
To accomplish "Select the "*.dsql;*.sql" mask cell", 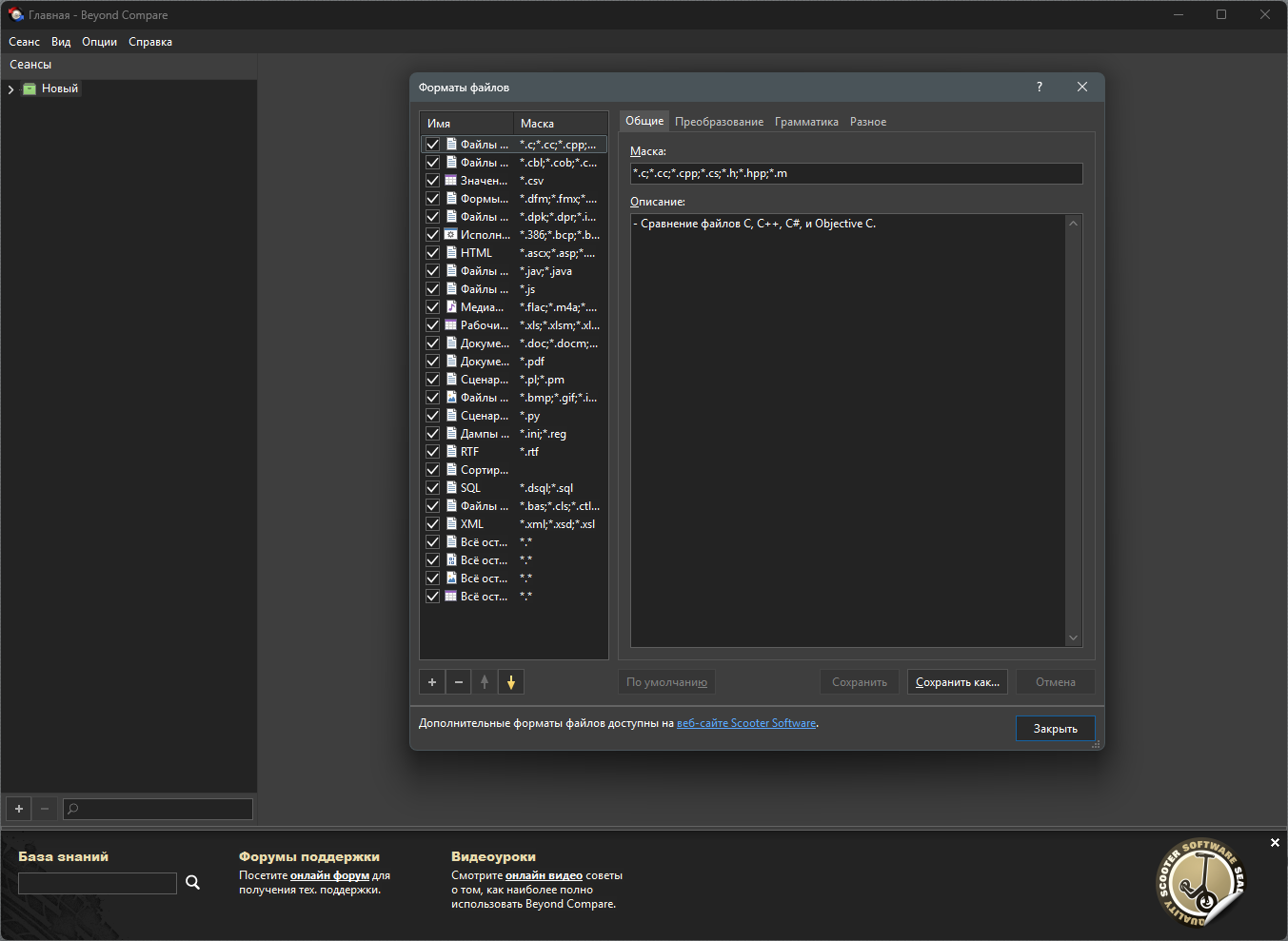I will tap(546, 488).
